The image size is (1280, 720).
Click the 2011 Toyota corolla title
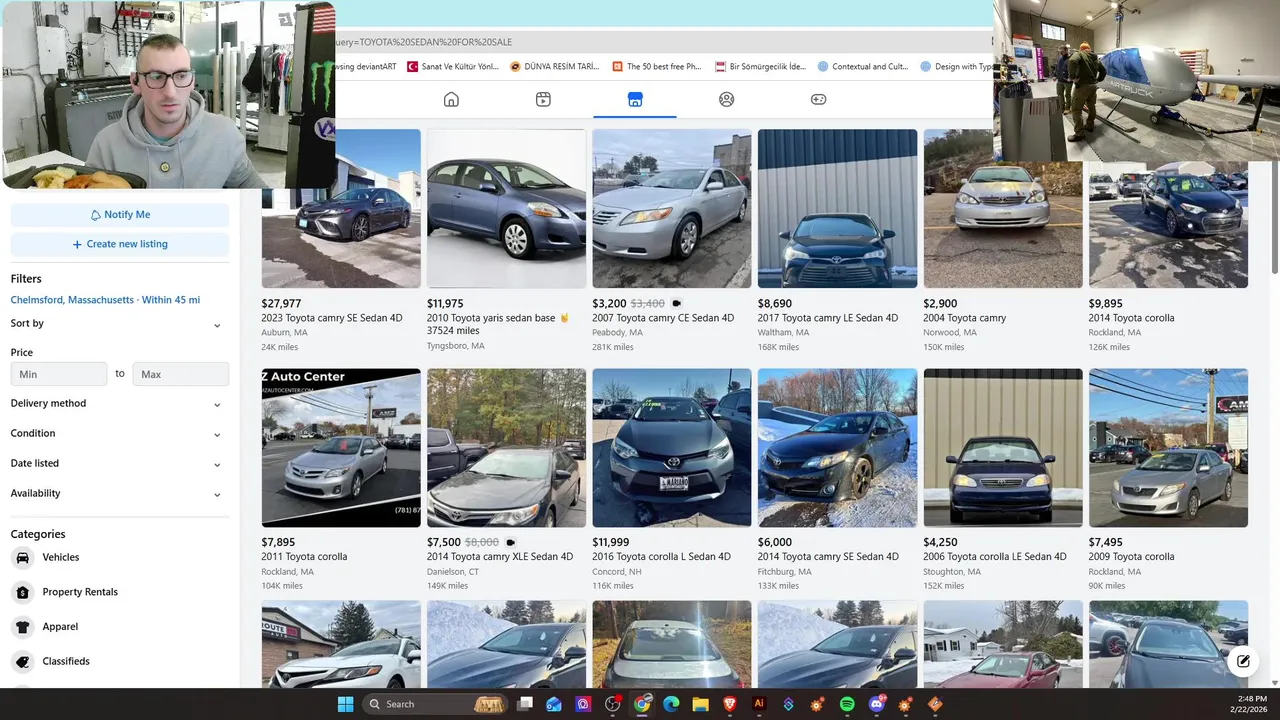pyautogui.click(x=304, y=557)
